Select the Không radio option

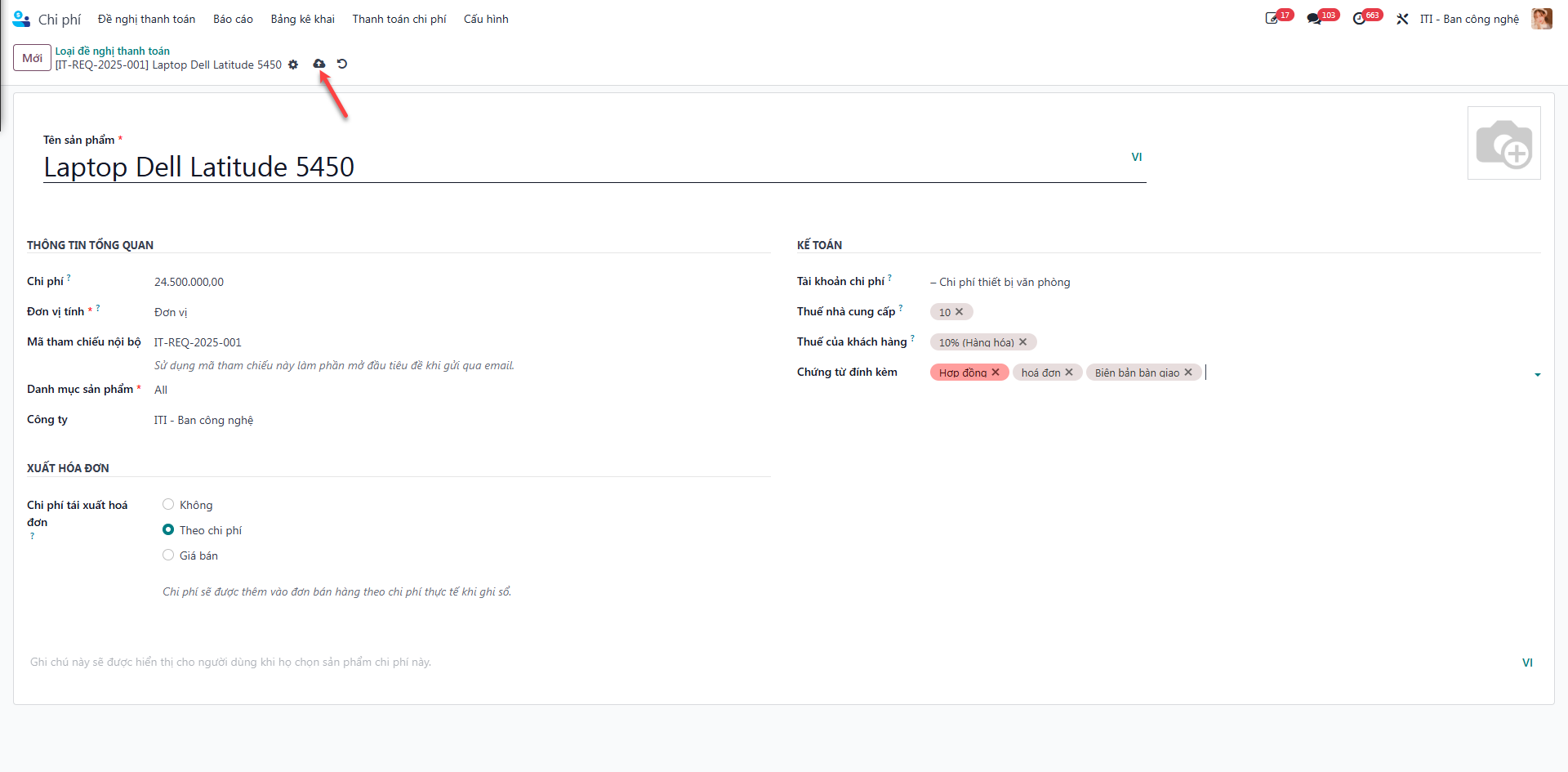pyautogui.click(x=168, y=505)
